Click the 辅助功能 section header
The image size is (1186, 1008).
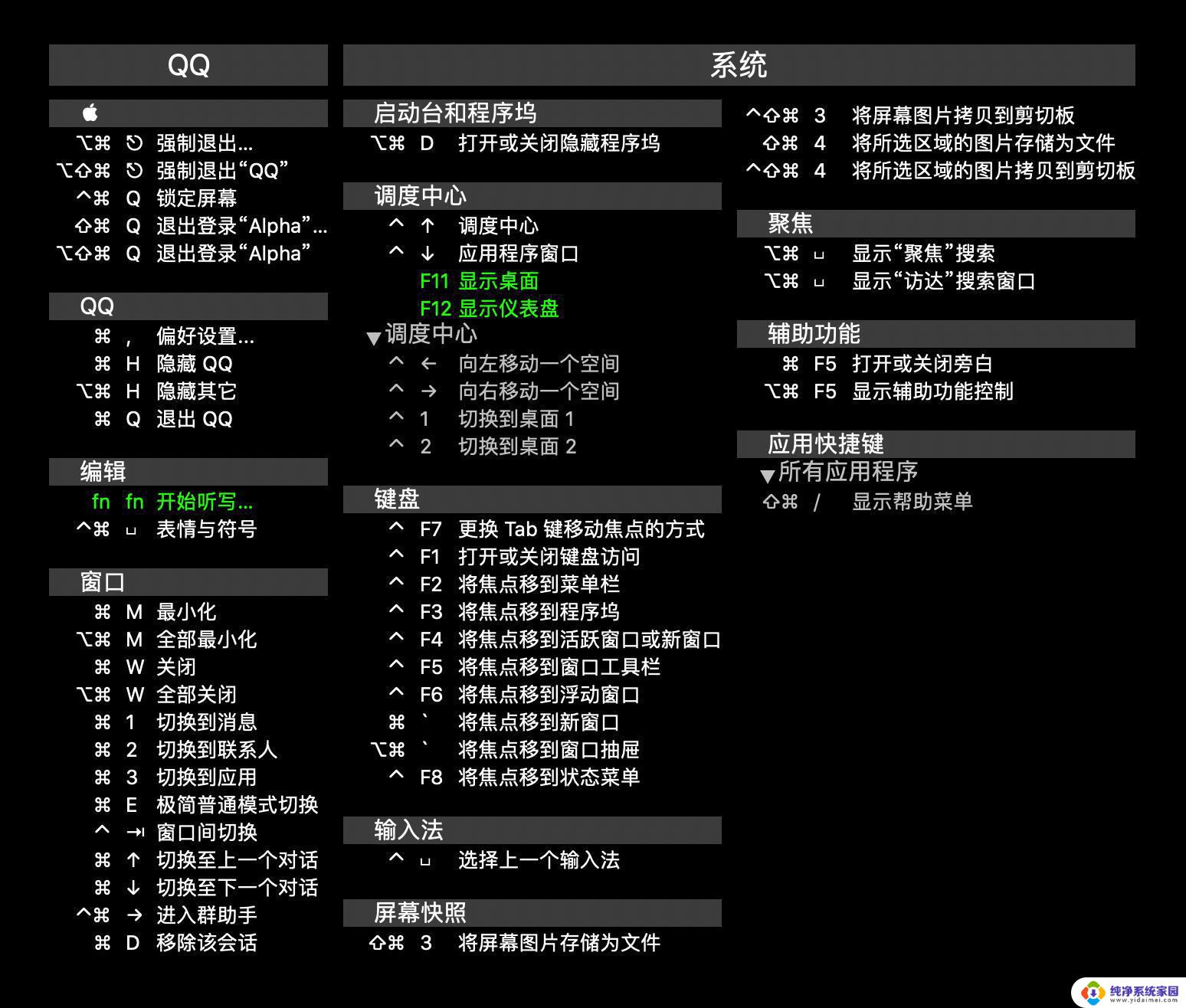[936, 334]
